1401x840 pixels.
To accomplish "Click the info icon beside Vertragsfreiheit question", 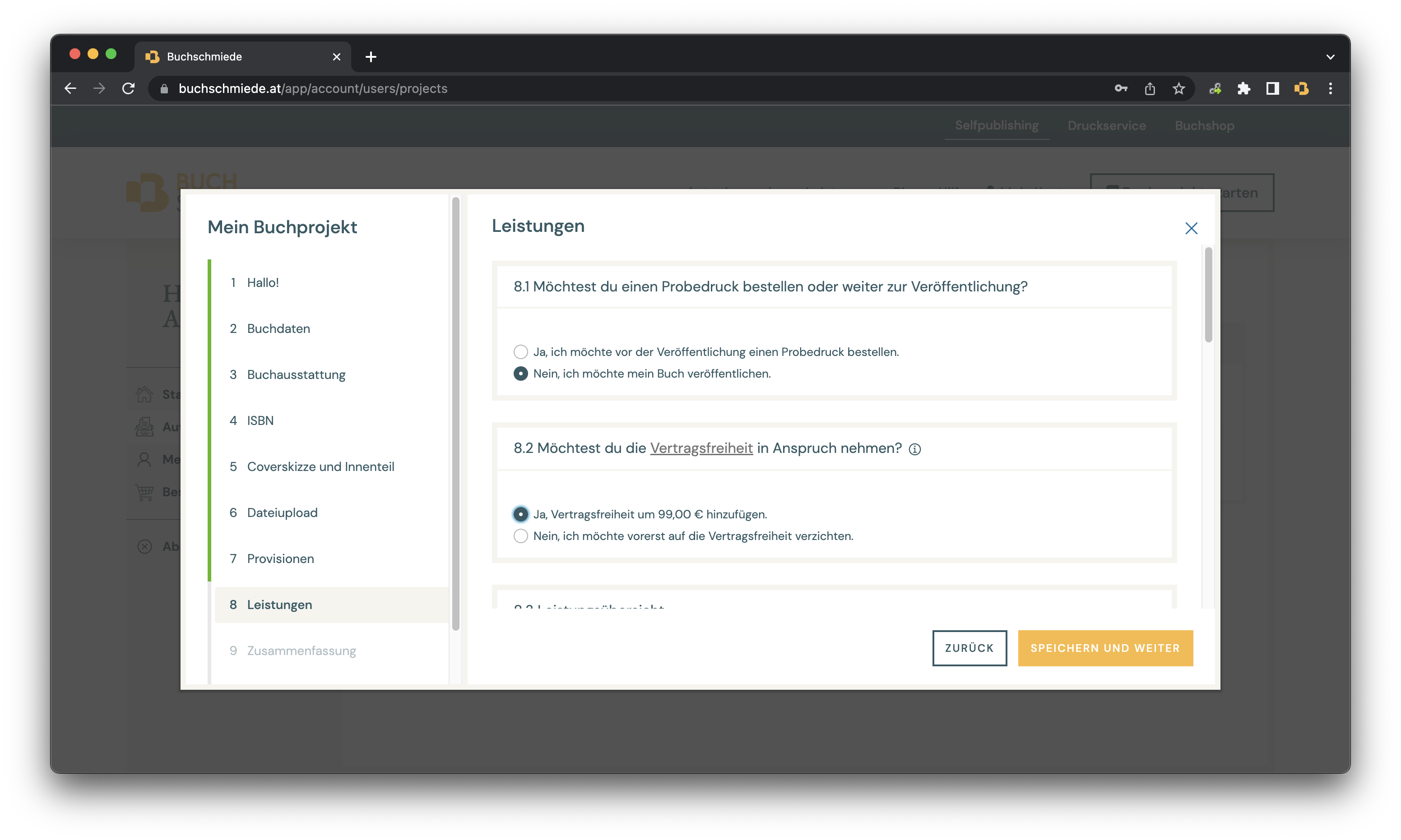I will [x=914, y=449].
